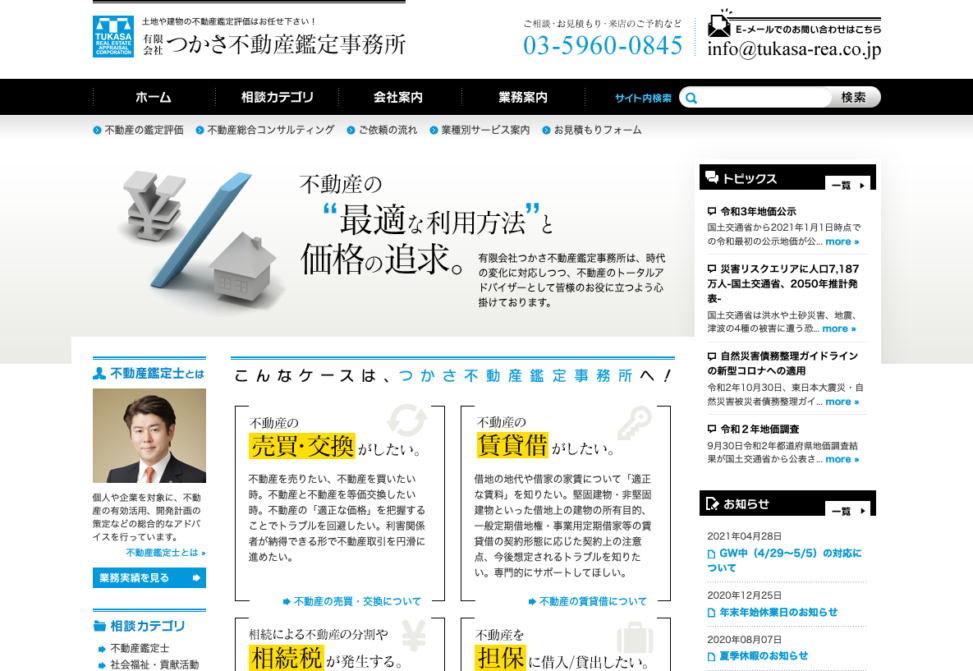Click the yen icon in 相続税 box

coord(413,636)
